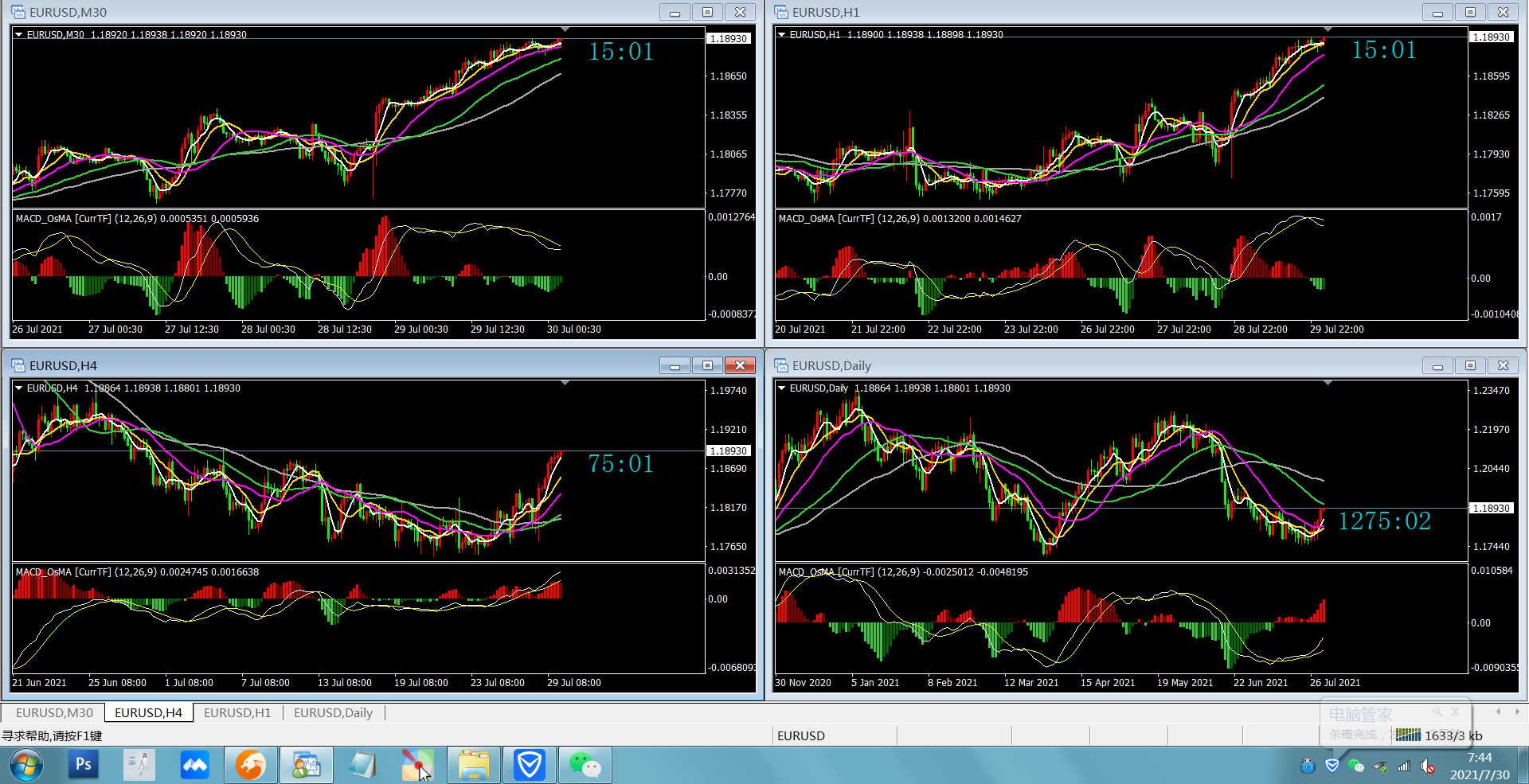The height and width of the screenshot is (784, 1529).
Task: Click the left chart-tabs scroll arrow
Action: [1499, 712]
